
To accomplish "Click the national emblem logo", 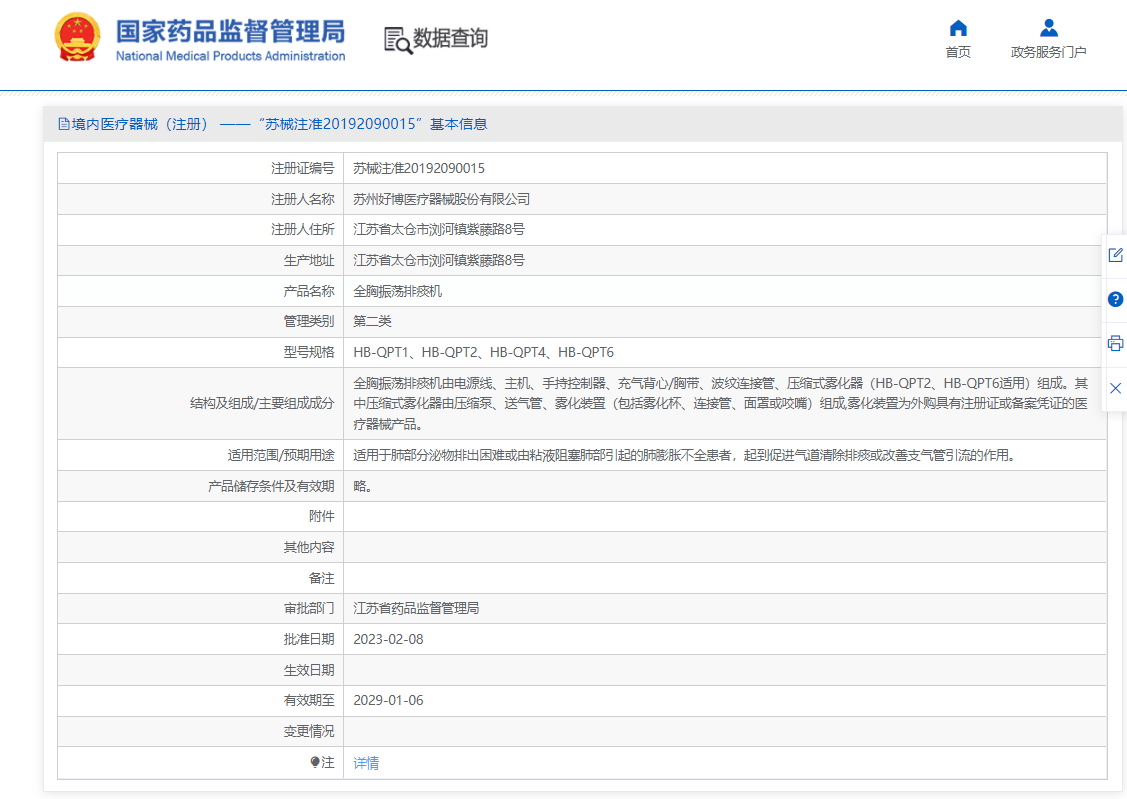I will [x=77, y=37].
